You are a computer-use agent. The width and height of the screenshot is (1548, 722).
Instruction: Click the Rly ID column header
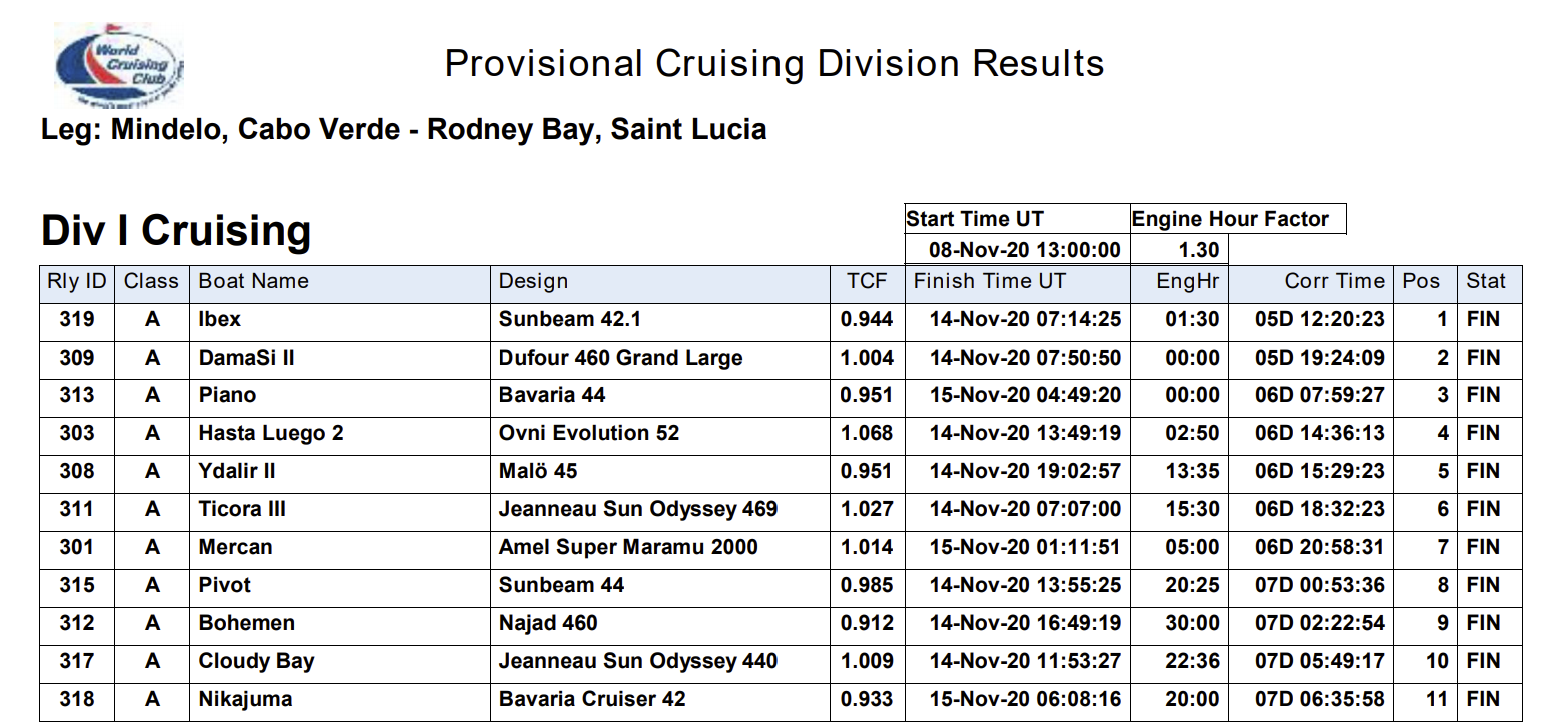77,281
